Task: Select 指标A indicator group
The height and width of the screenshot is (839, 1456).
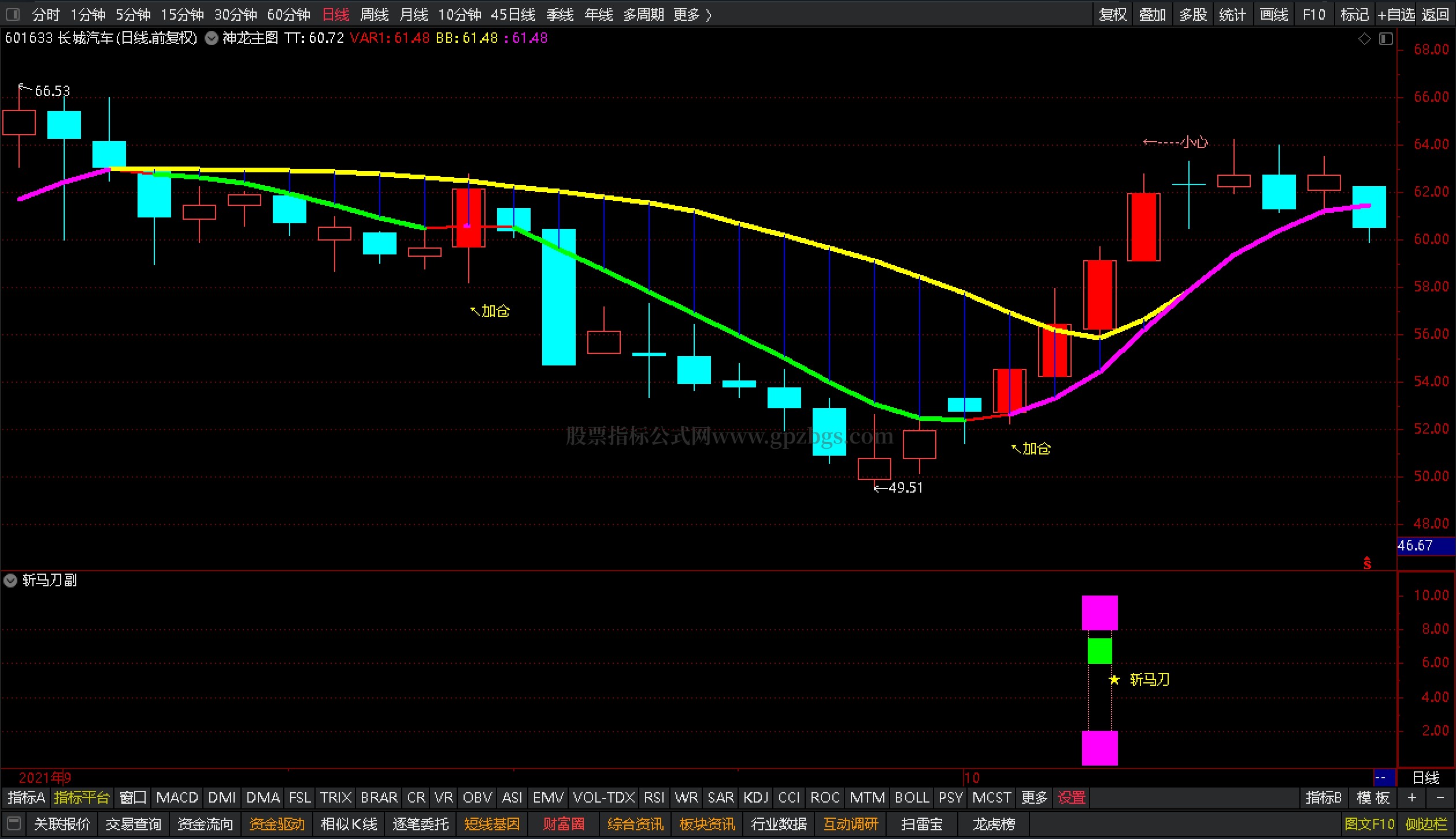Action: coord(26,798)
